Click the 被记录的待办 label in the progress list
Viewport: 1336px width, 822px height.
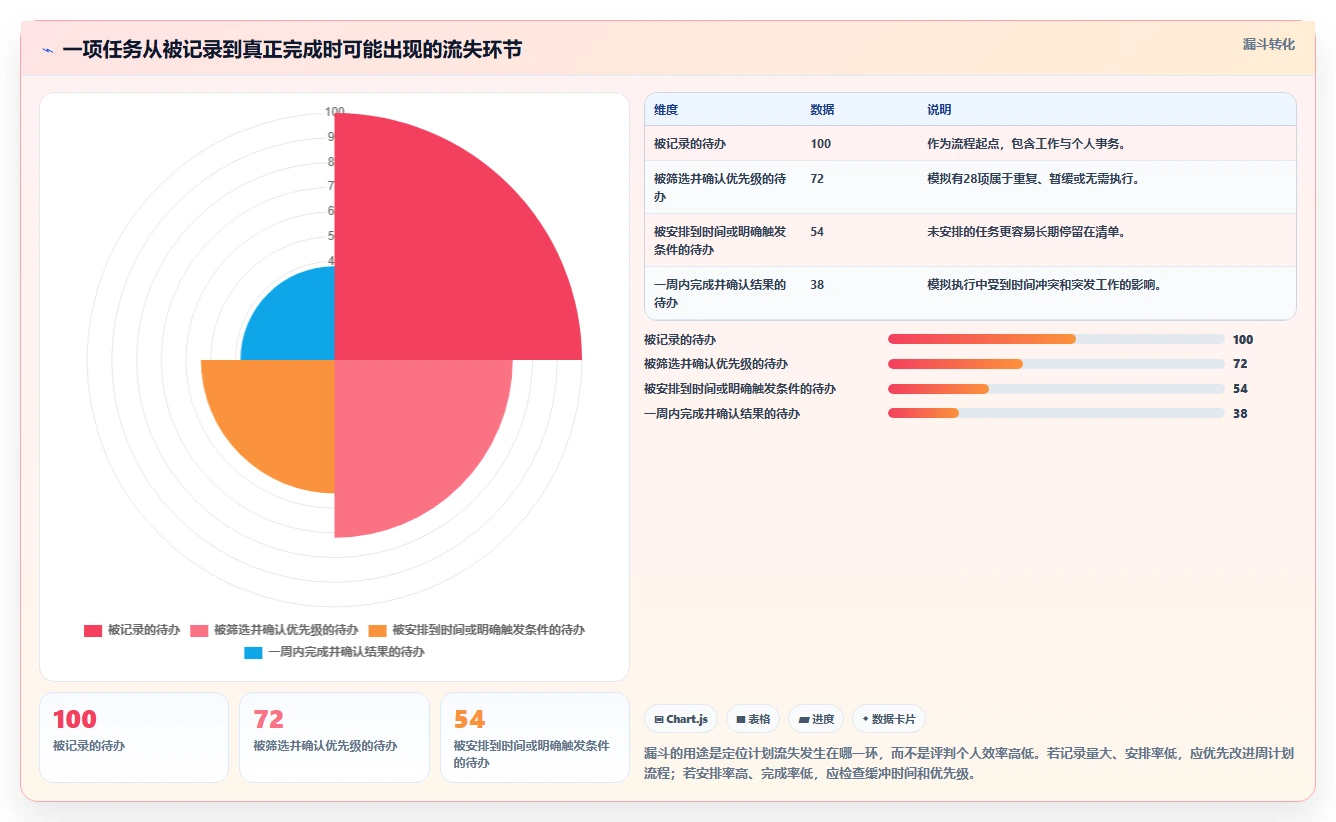coord(680,340)
